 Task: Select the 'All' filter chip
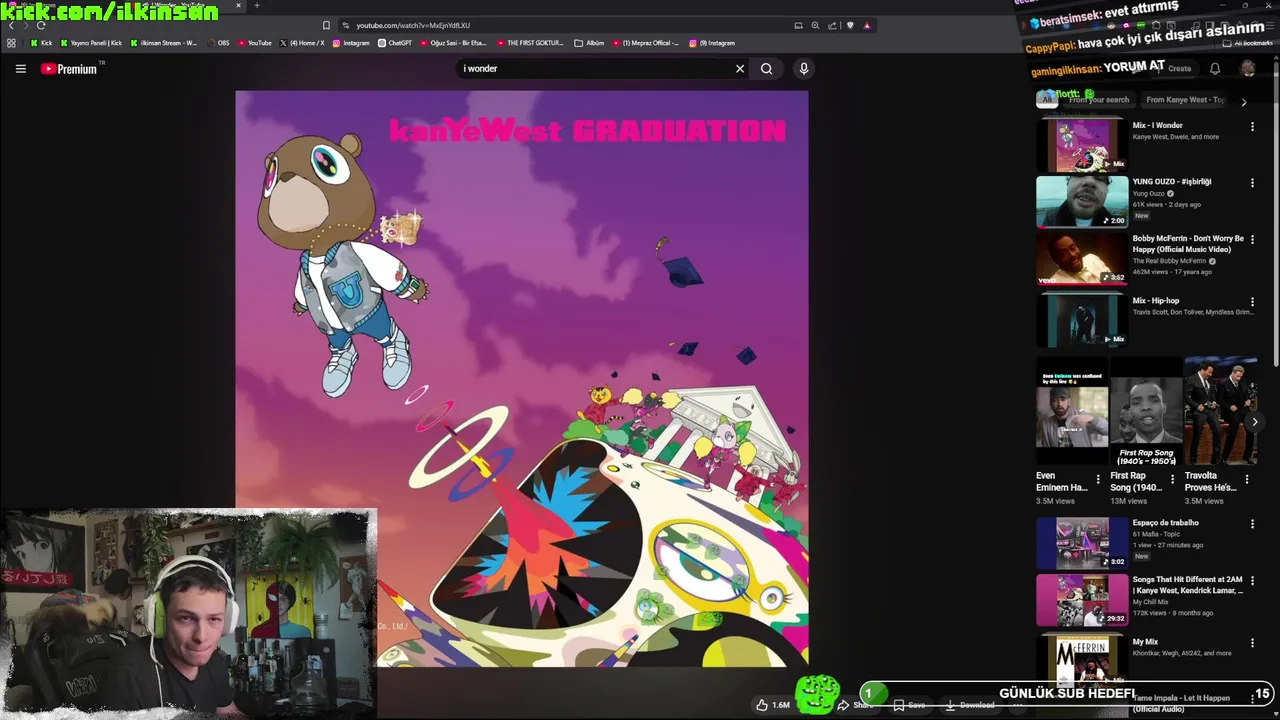coord(1047,99)
